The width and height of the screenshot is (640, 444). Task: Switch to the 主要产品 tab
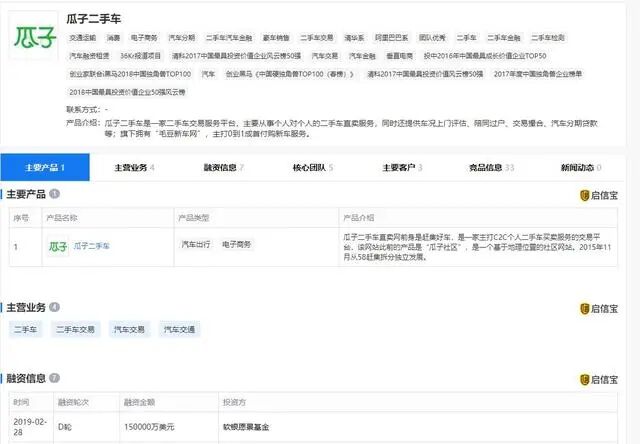tap(45, 167)
